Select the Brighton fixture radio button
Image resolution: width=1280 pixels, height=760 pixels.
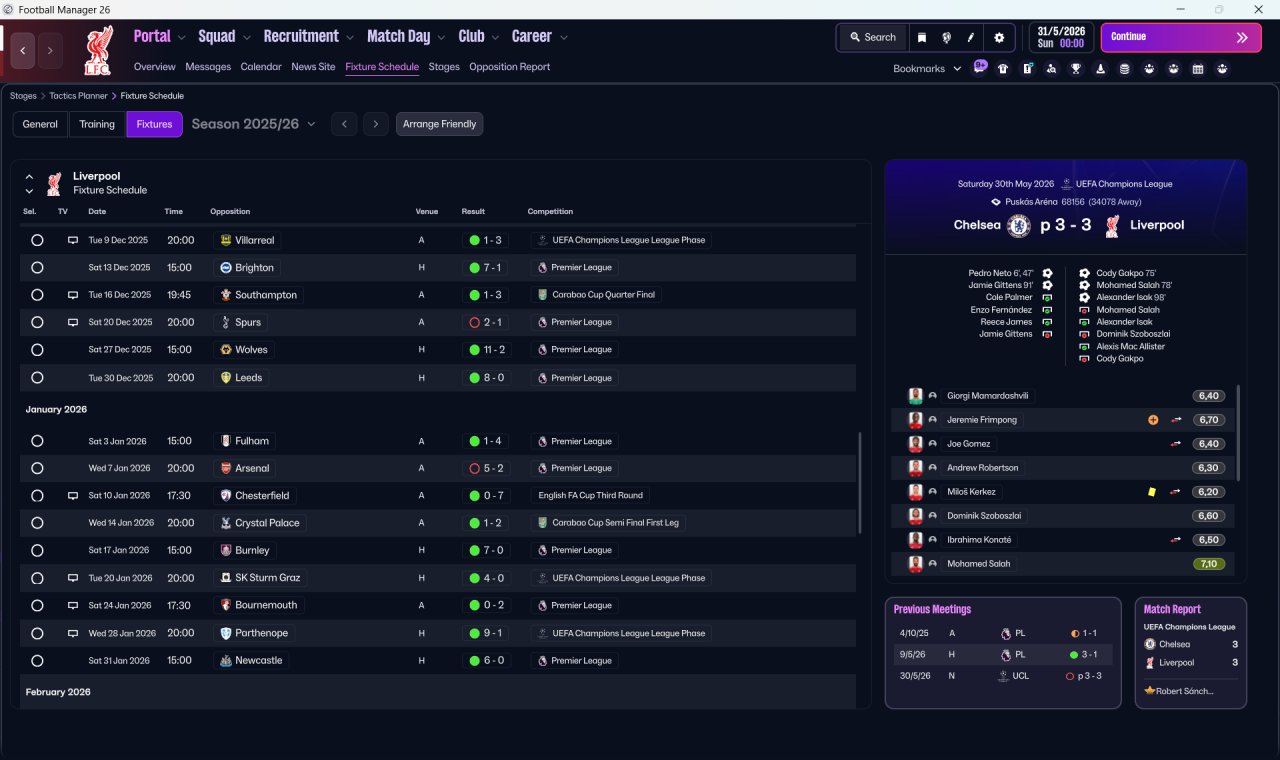coord(37,268)
